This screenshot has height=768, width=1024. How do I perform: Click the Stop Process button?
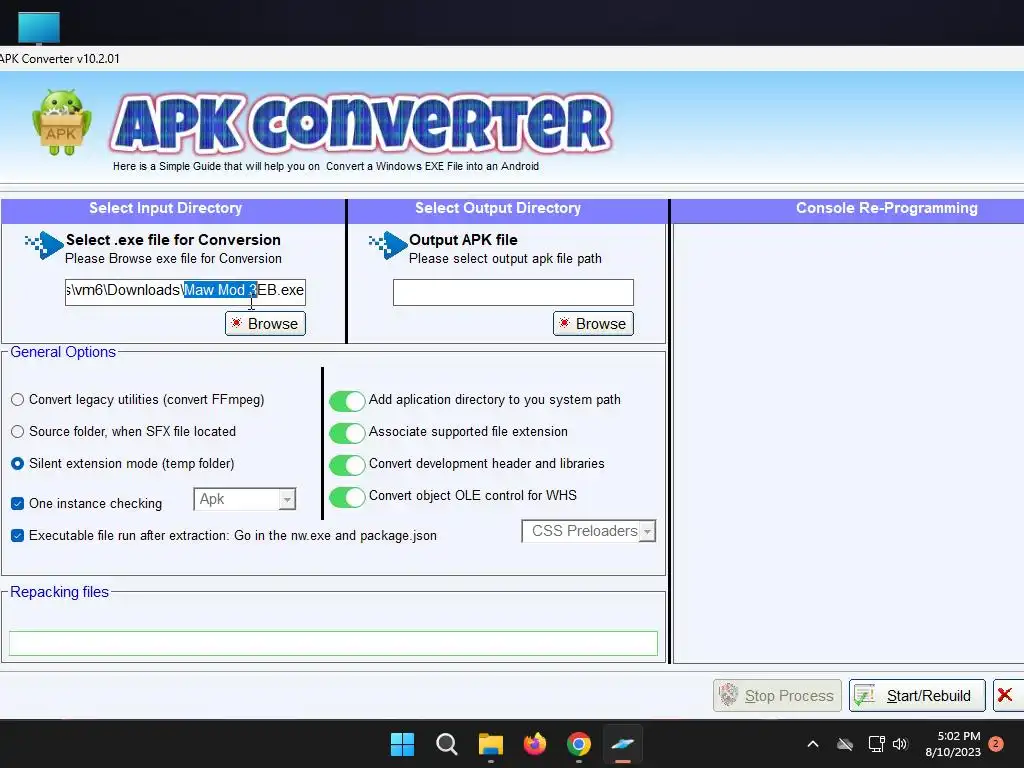pos(777,696)
